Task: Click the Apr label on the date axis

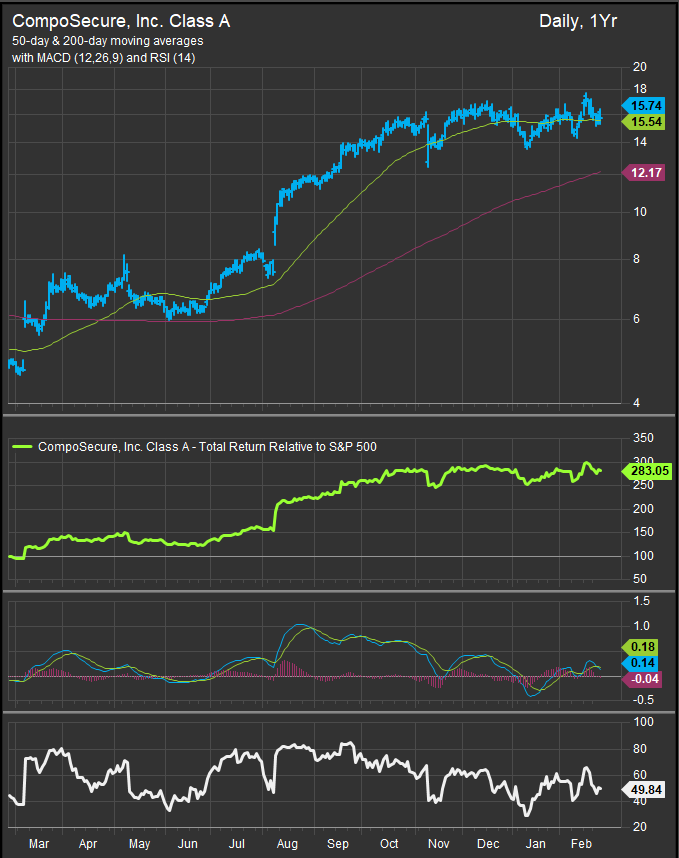Action: pos(88,844)
